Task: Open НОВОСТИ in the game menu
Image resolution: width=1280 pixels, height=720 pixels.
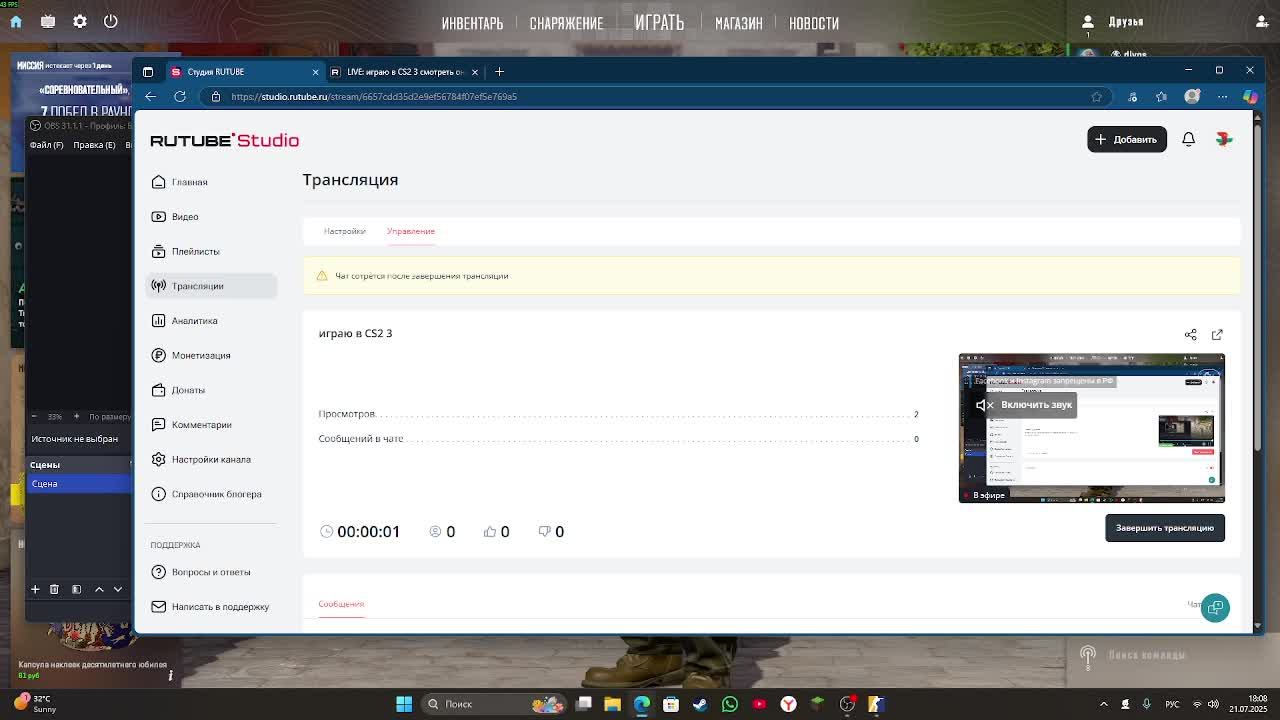Action: click(x=814, y=23)
